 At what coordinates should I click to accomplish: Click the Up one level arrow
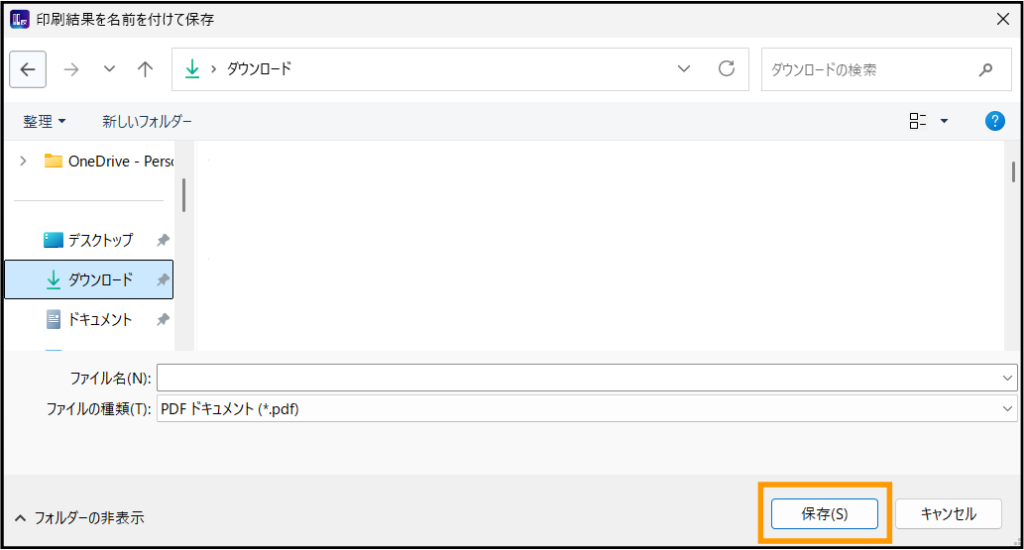click(x=145, y=69)
